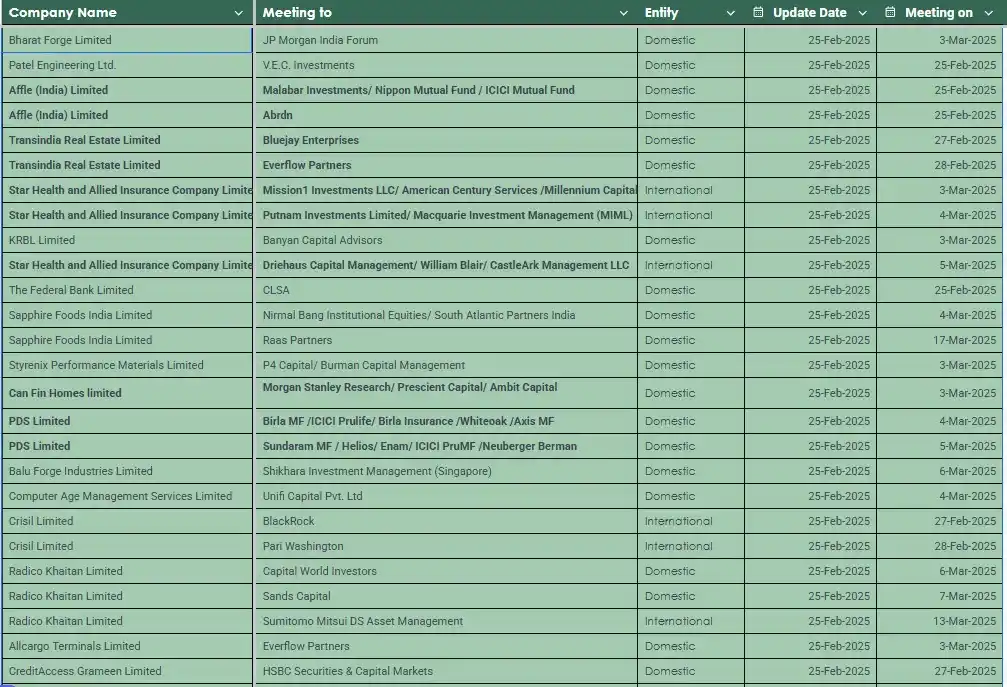Screen dimensions: 1007x687
Task: Click the Birla MF /ICICI Prulife cell
Action: (x=446, y=421)
